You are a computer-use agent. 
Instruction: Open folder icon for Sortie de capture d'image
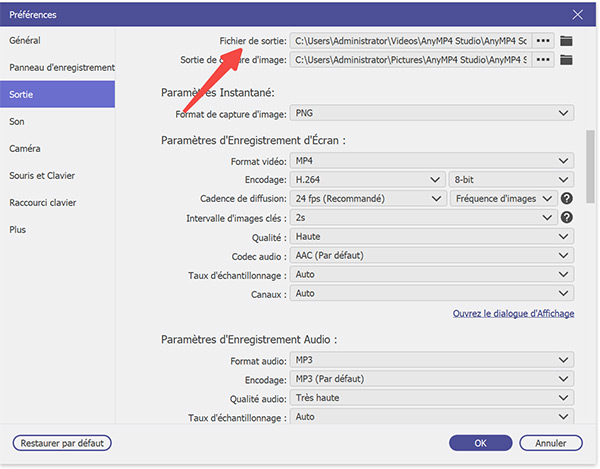(567, 60)
